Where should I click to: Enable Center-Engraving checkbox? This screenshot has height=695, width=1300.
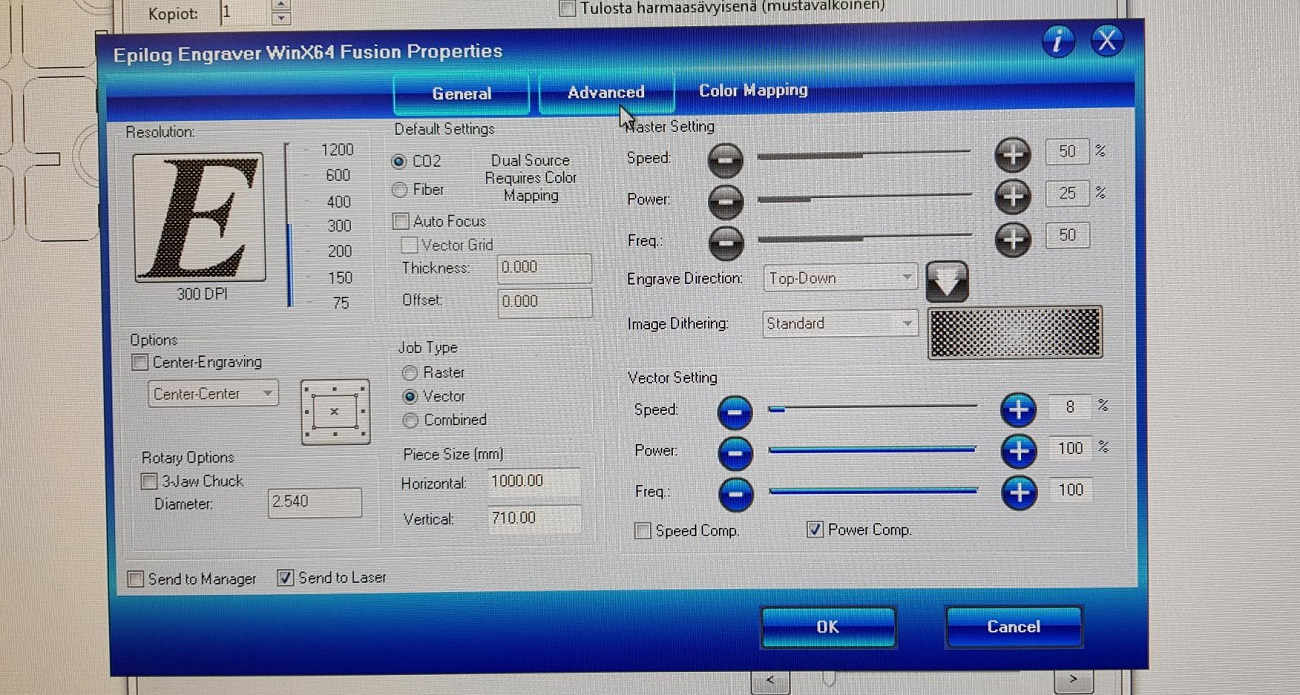140,362
